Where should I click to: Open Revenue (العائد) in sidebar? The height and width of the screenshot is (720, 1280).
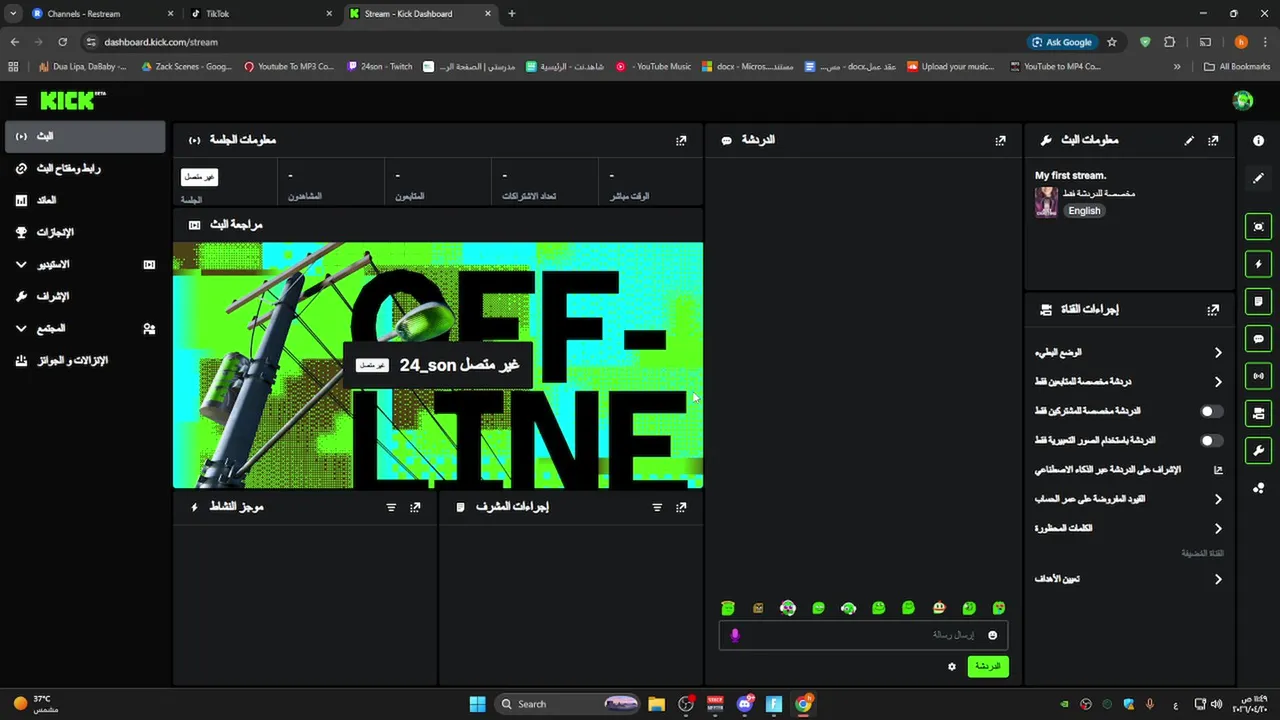85,201
